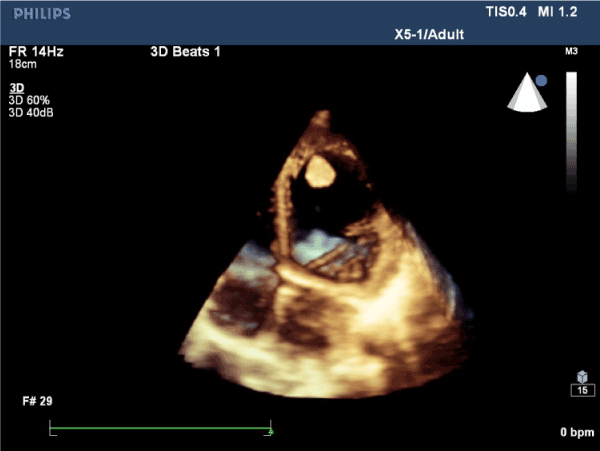
Task: Click the M3 grayscale map label
Action: pyautogui.click(x=572, y=50)
